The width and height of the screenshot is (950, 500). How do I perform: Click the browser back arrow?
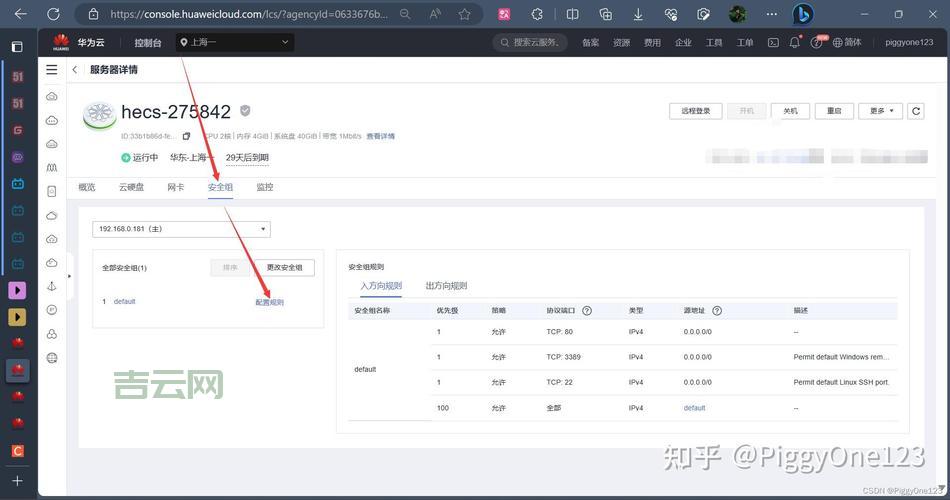point(20,14)
